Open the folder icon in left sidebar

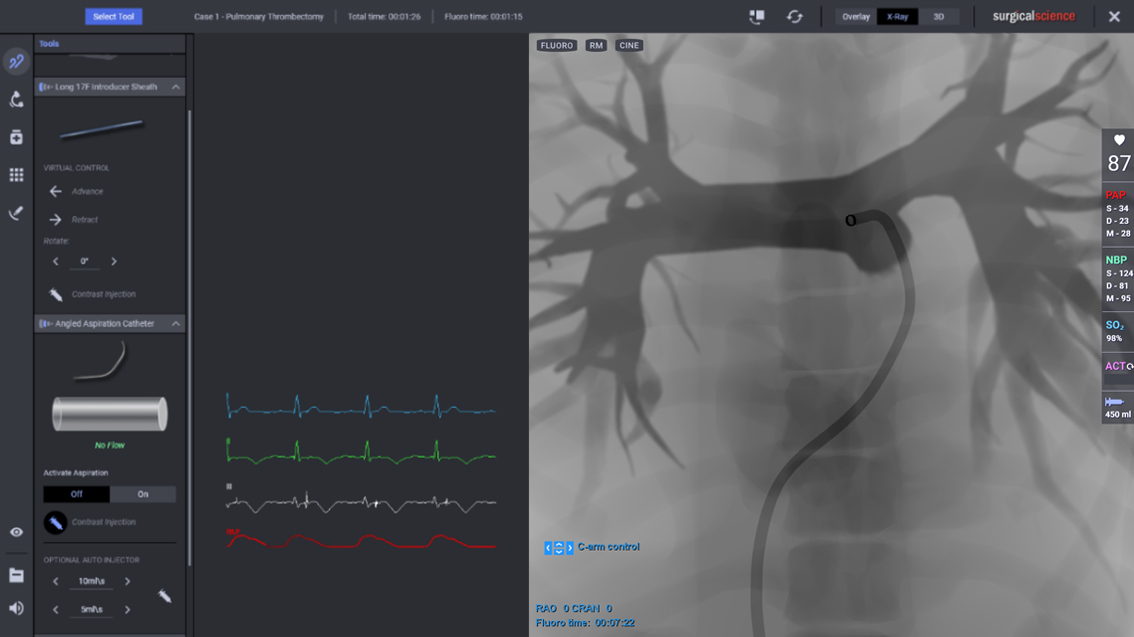point(16,576)
